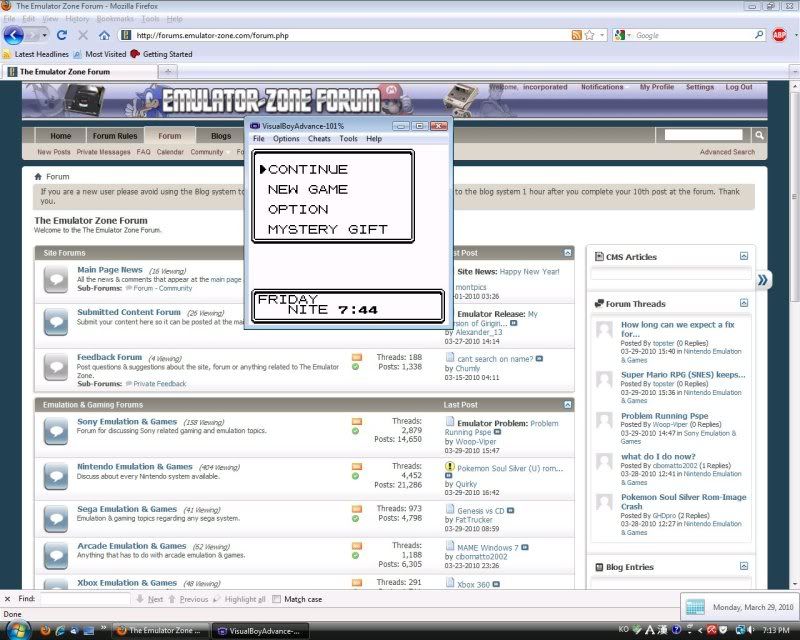Click the RSS feed icon in address bar

tap(577, 35)
